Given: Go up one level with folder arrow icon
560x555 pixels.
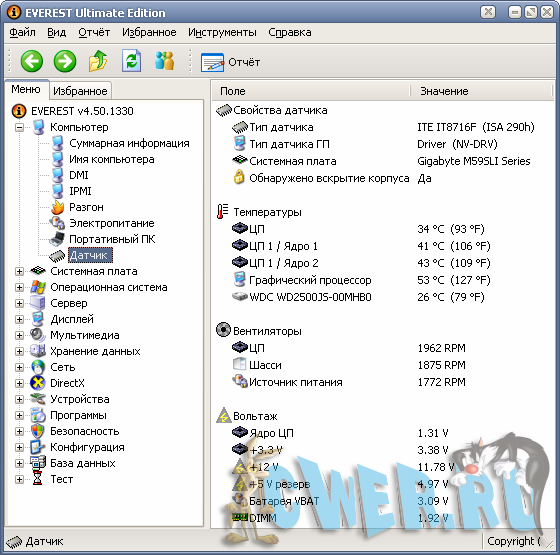Looking at the screenshot, I should pyautogui.click(x=98, y=61).
